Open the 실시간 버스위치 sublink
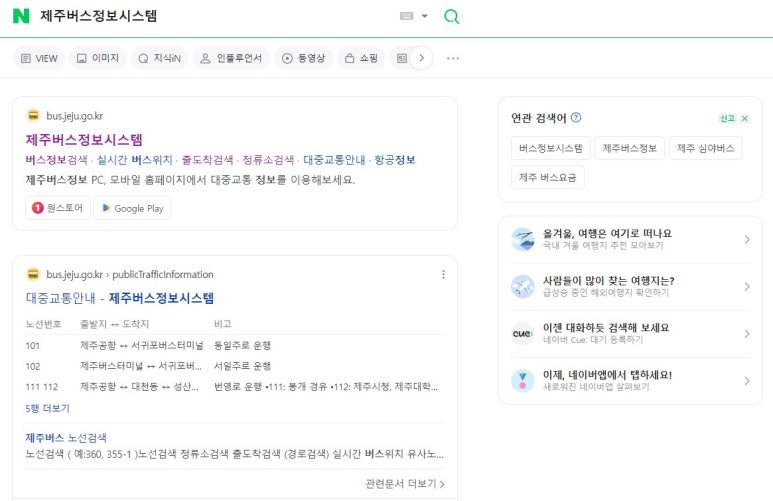Screen dimensions: 773x501 point(135,160)
